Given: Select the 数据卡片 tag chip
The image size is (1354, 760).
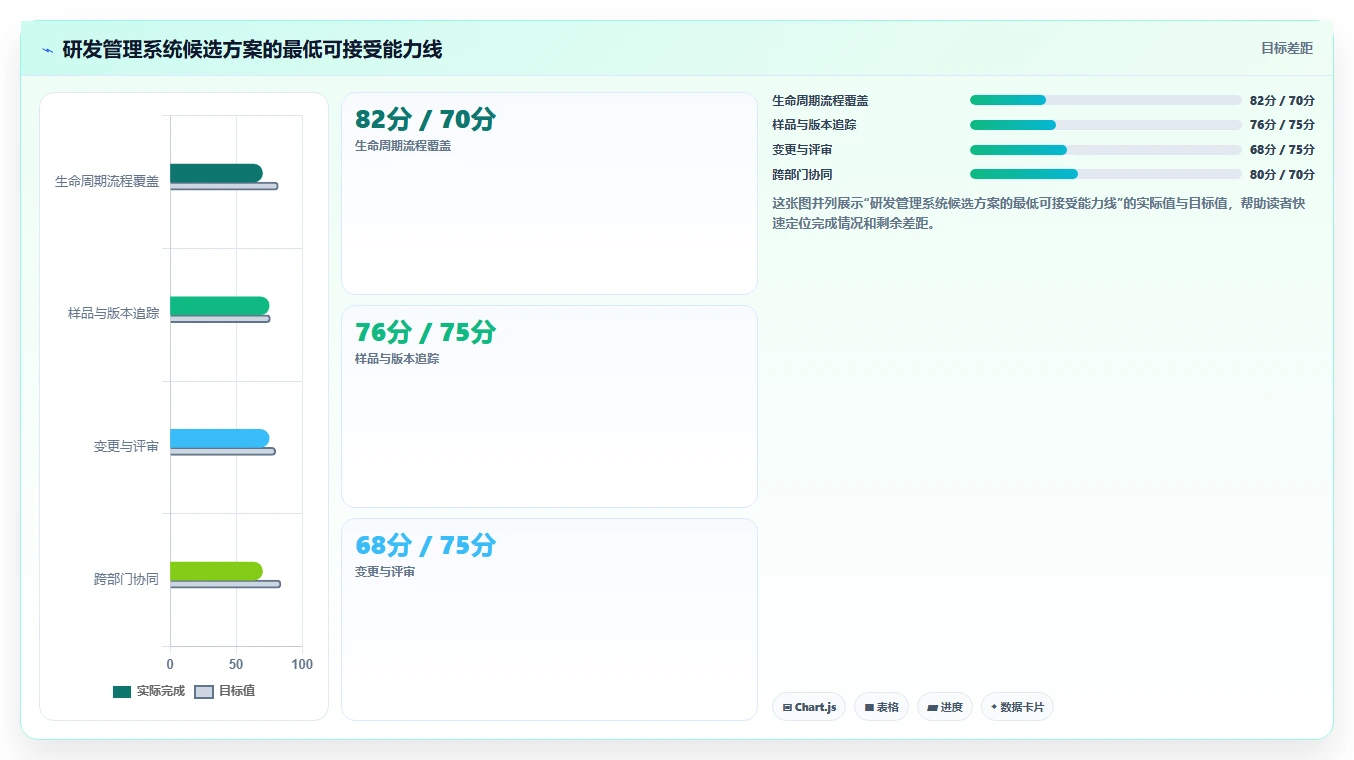Looking at the screenshot, I should (1017, 707).
